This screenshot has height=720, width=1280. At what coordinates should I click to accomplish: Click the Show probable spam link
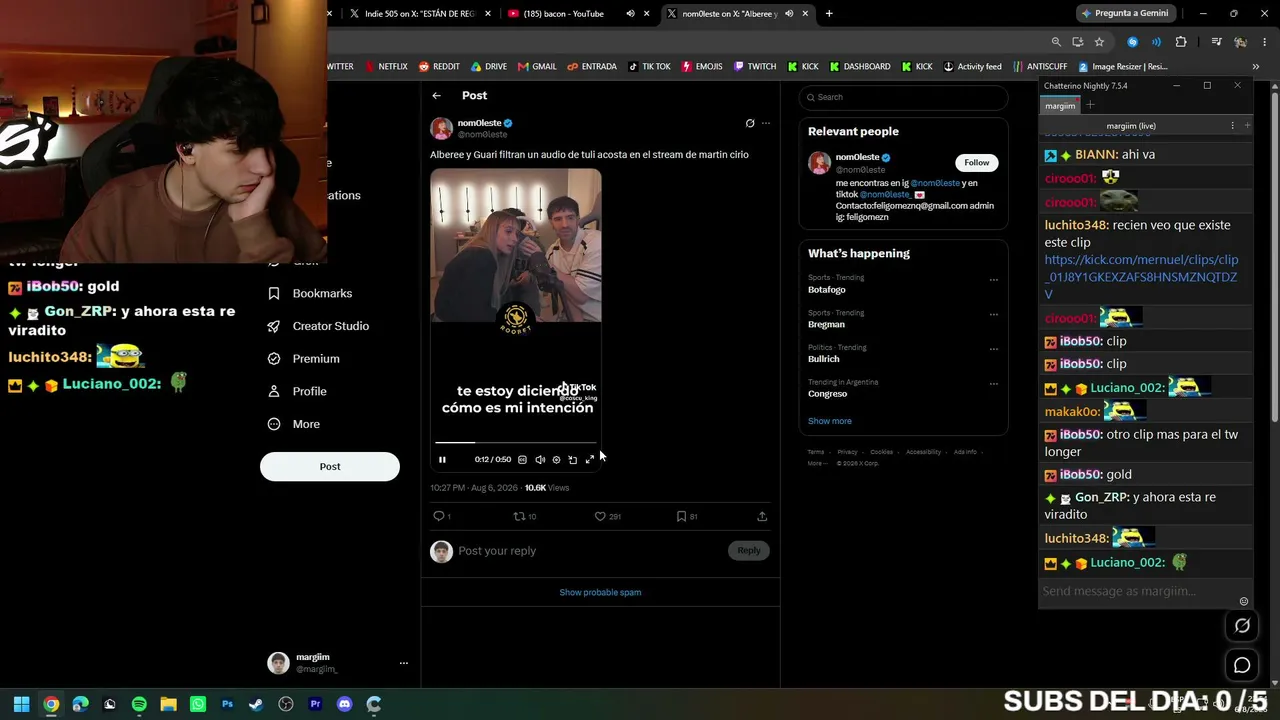coord(600,592)
